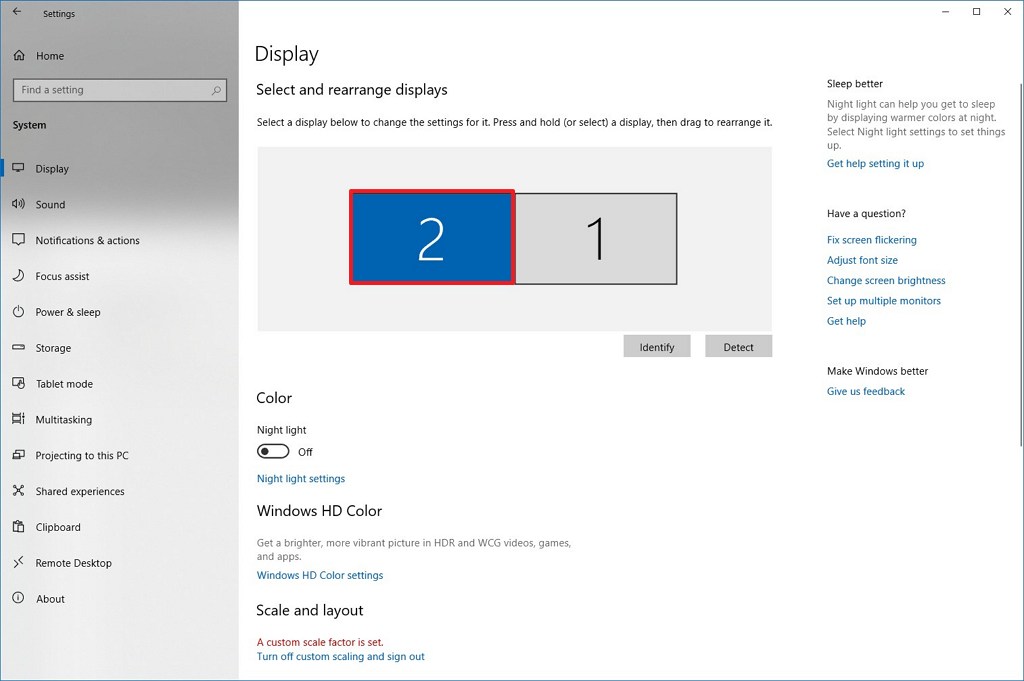
Task: Click the Multitasking icon
Action: point(18,419)
